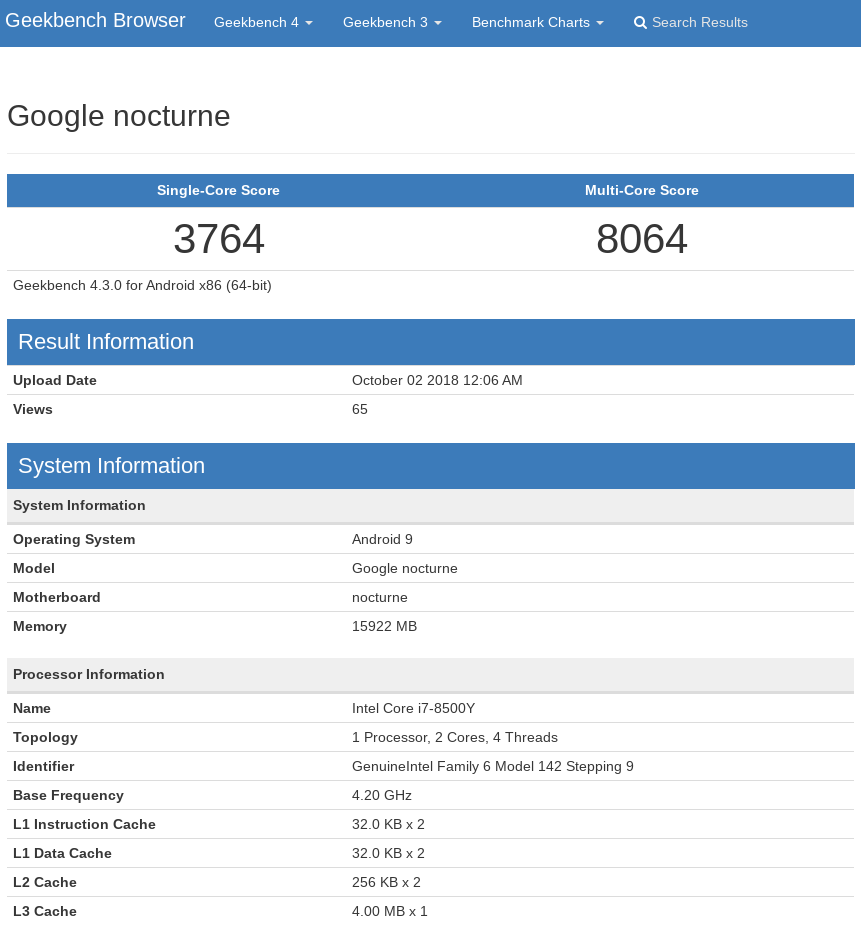Select the Base Frequency label

(x=69, y=796)
